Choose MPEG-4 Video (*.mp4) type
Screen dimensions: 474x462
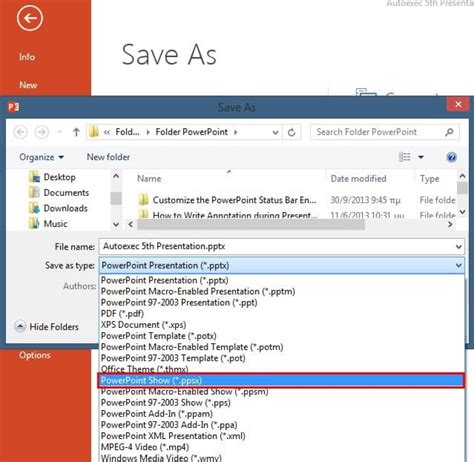point(282,447)
